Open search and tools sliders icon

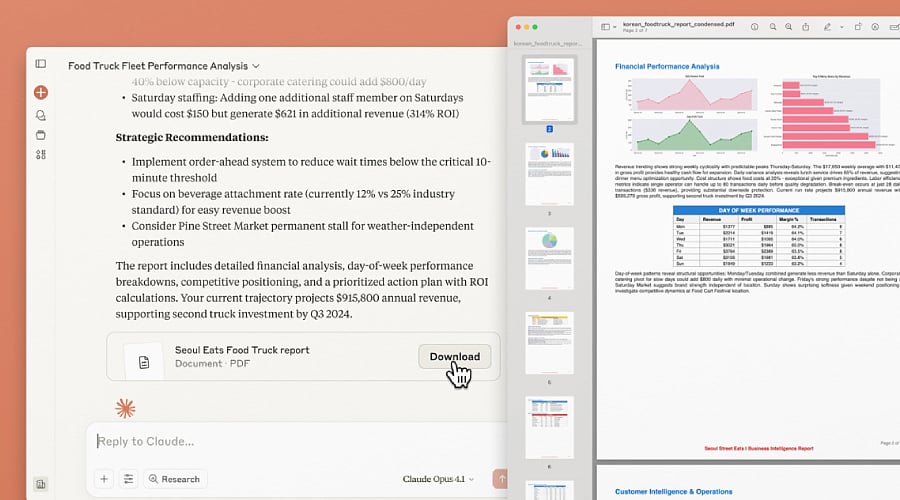tap(129, 479)
